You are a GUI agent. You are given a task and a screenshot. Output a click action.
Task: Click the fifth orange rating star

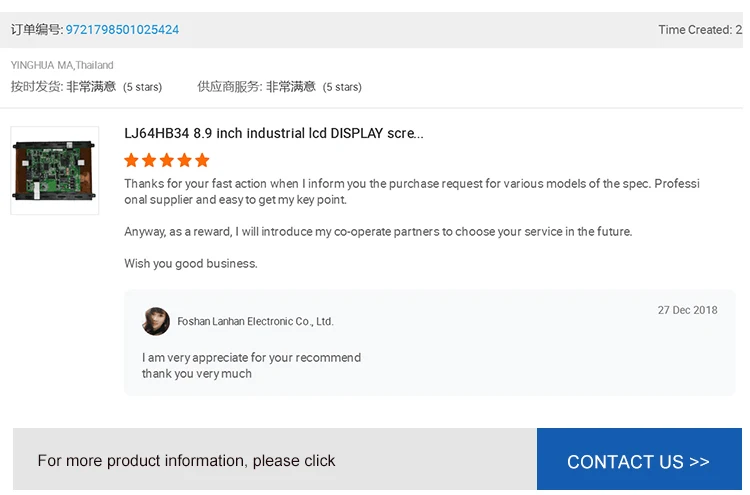[x=202, y=160]
